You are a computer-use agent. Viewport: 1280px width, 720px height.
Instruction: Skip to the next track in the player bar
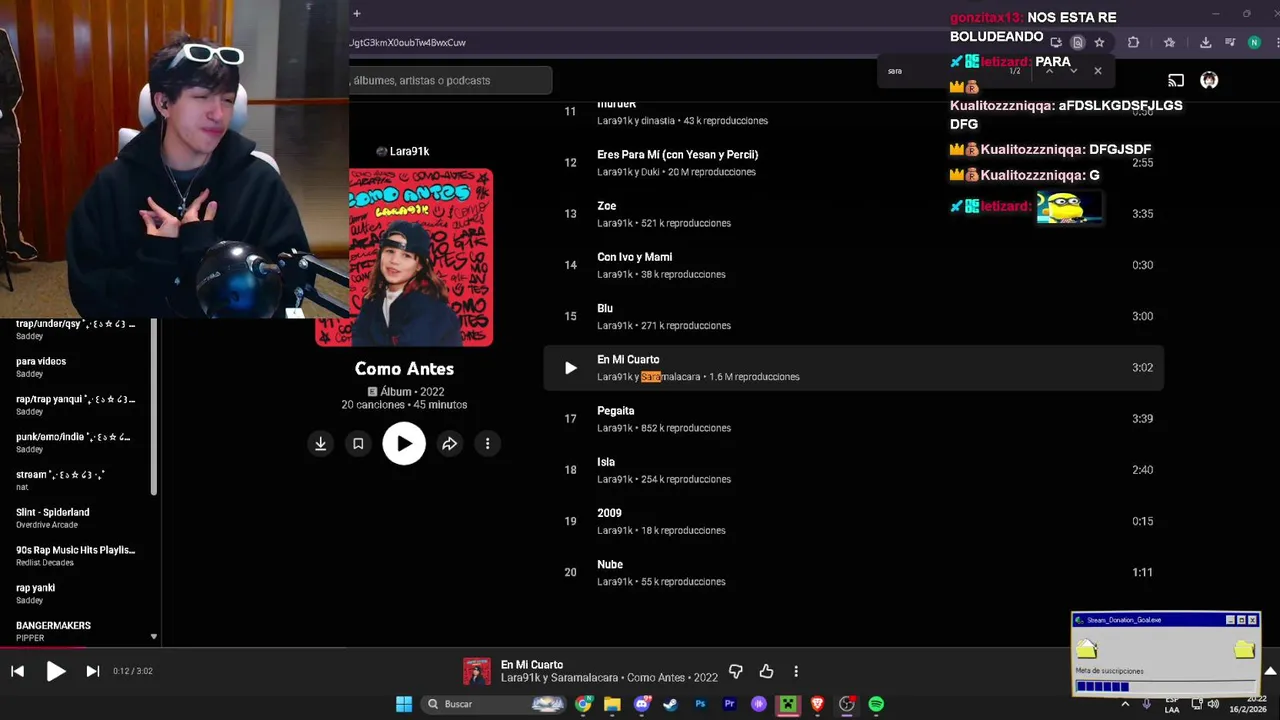click(x=92, y=671)
